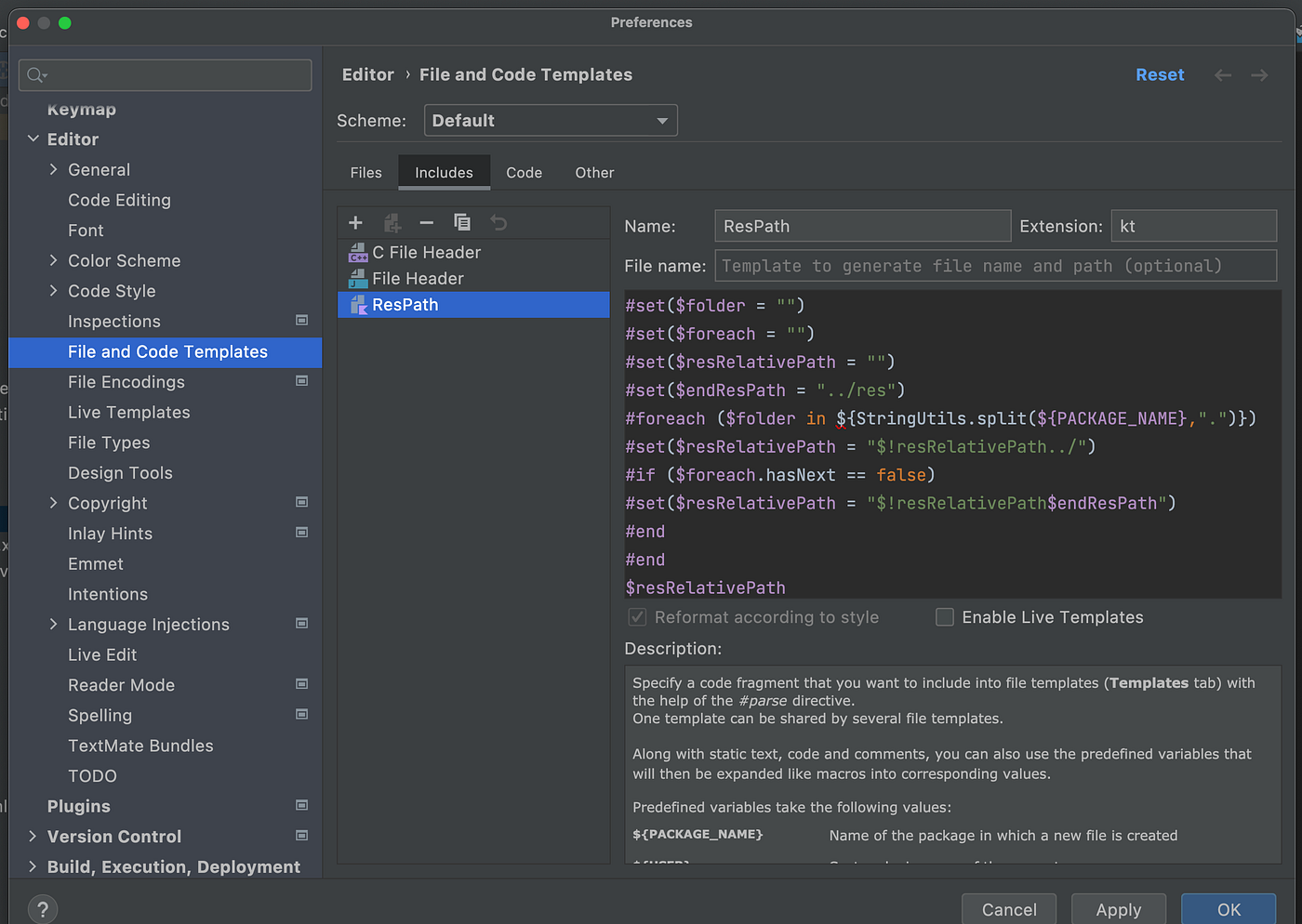The image size is (1302, 924).
Task: Click the back navigation arrow
Action: click(1223, 75)
